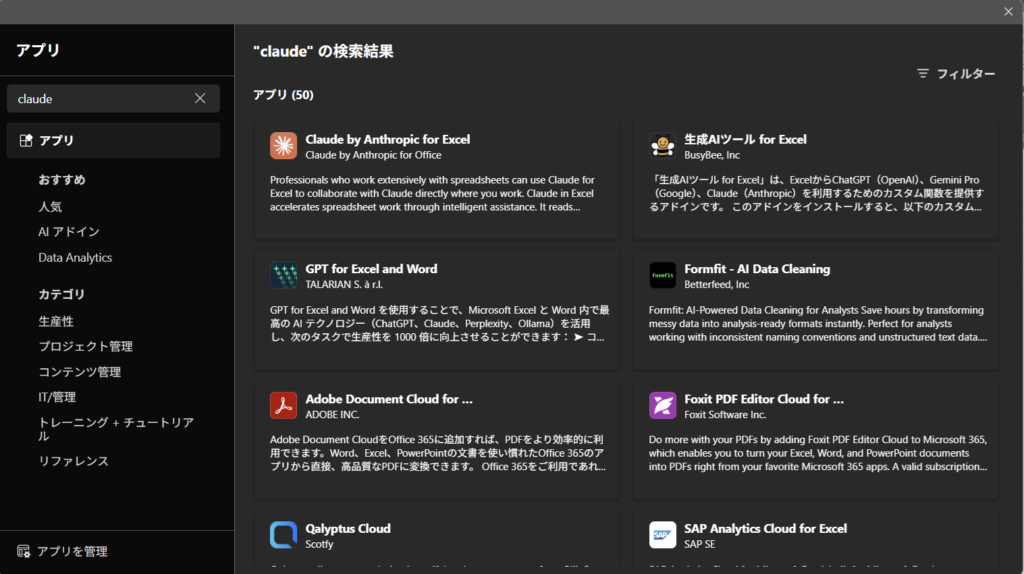Open the 人気 category
Screen dimensions: 1024x574
(x=50, y=206)
